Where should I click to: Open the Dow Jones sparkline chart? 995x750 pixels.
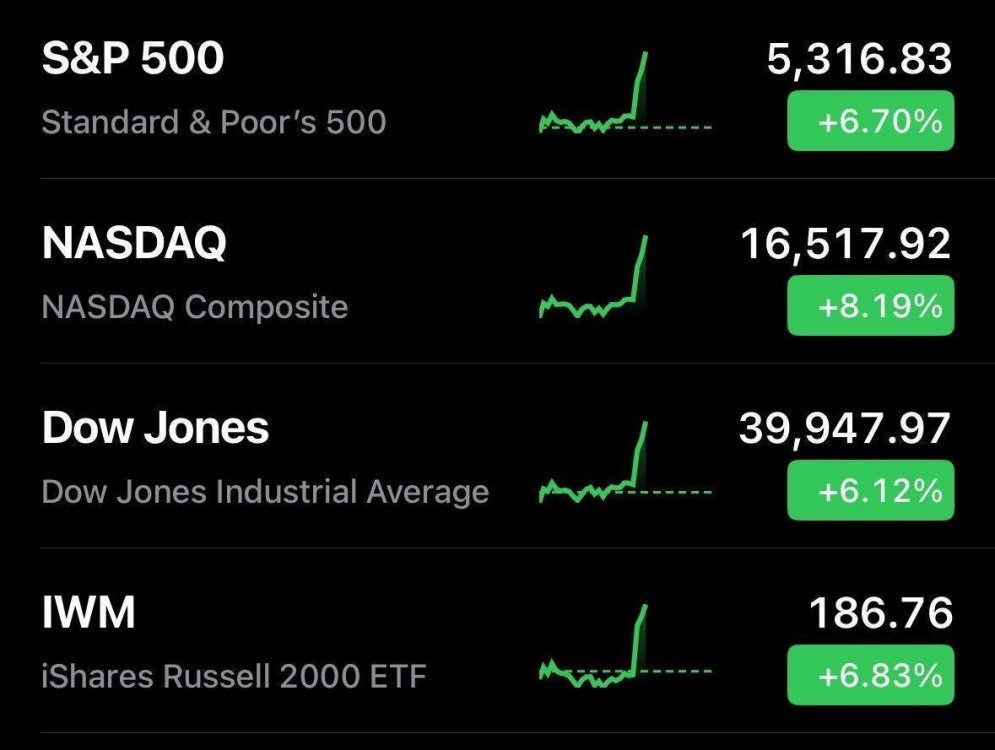[624, 465]
